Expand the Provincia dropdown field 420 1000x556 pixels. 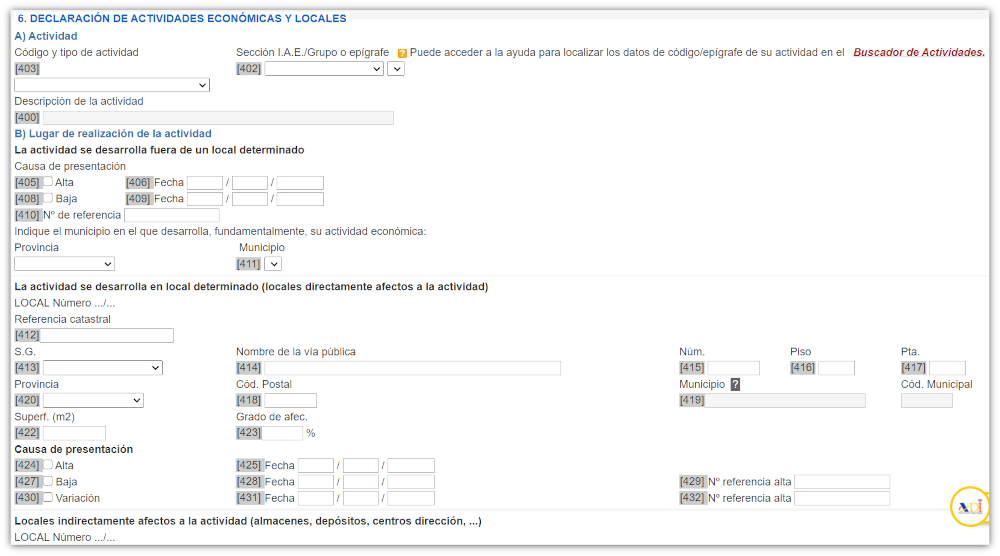(93, 400)
